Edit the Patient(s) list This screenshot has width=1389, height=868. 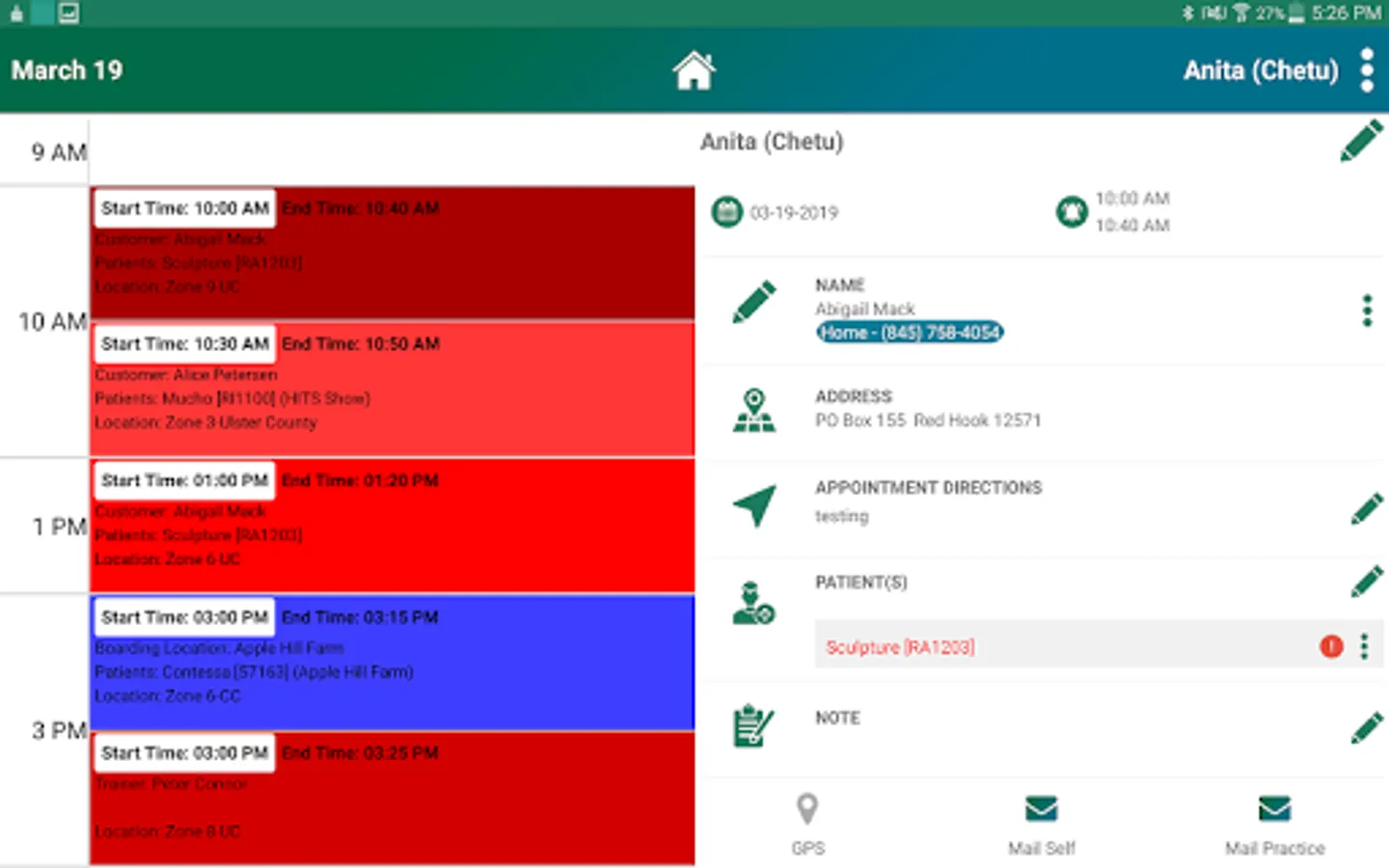pyautogui.click(x=1367, y=582)
